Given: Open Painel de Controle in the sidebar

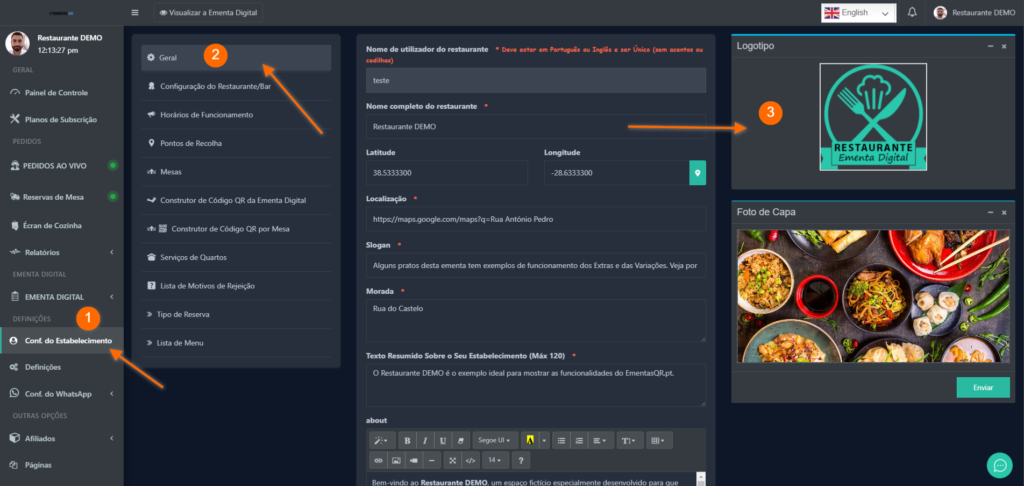Looking at the screenshot, I should [56, 93].
